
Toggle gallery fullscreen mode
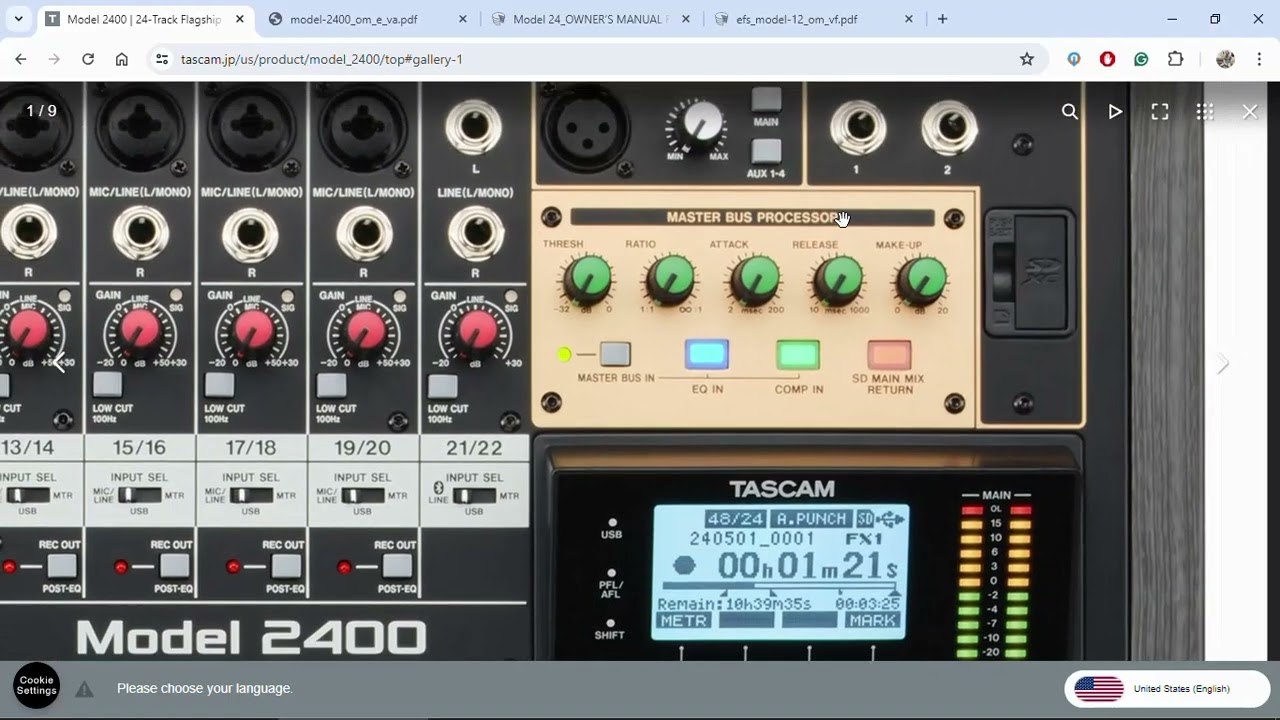click(1160, 112)
